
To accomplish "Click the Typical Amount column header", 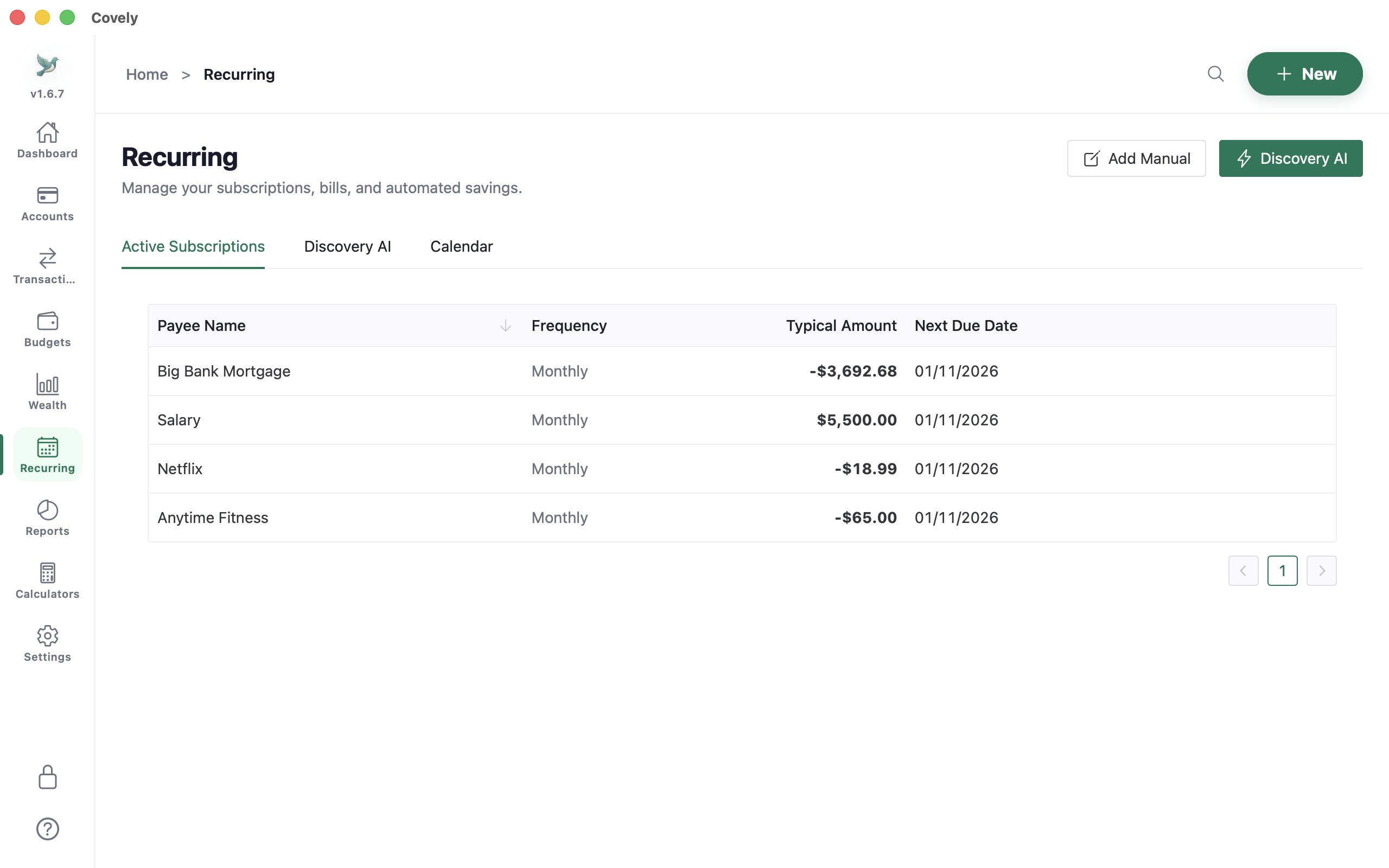I will point(841,325).
